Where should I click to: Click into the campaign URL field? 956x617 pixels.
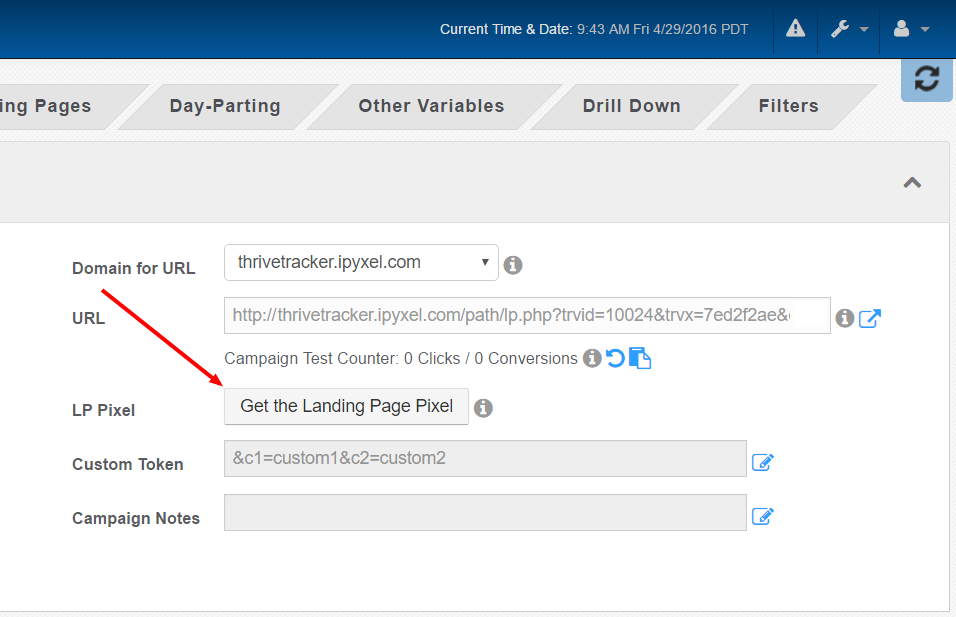point(527,315)
